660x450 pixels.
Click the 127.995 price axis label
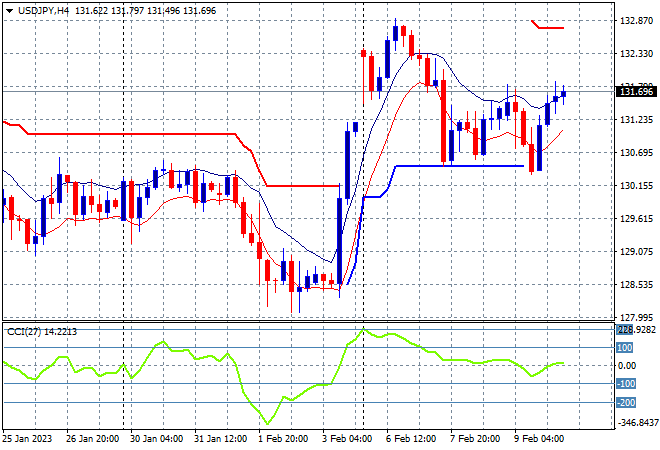[636, 317]
